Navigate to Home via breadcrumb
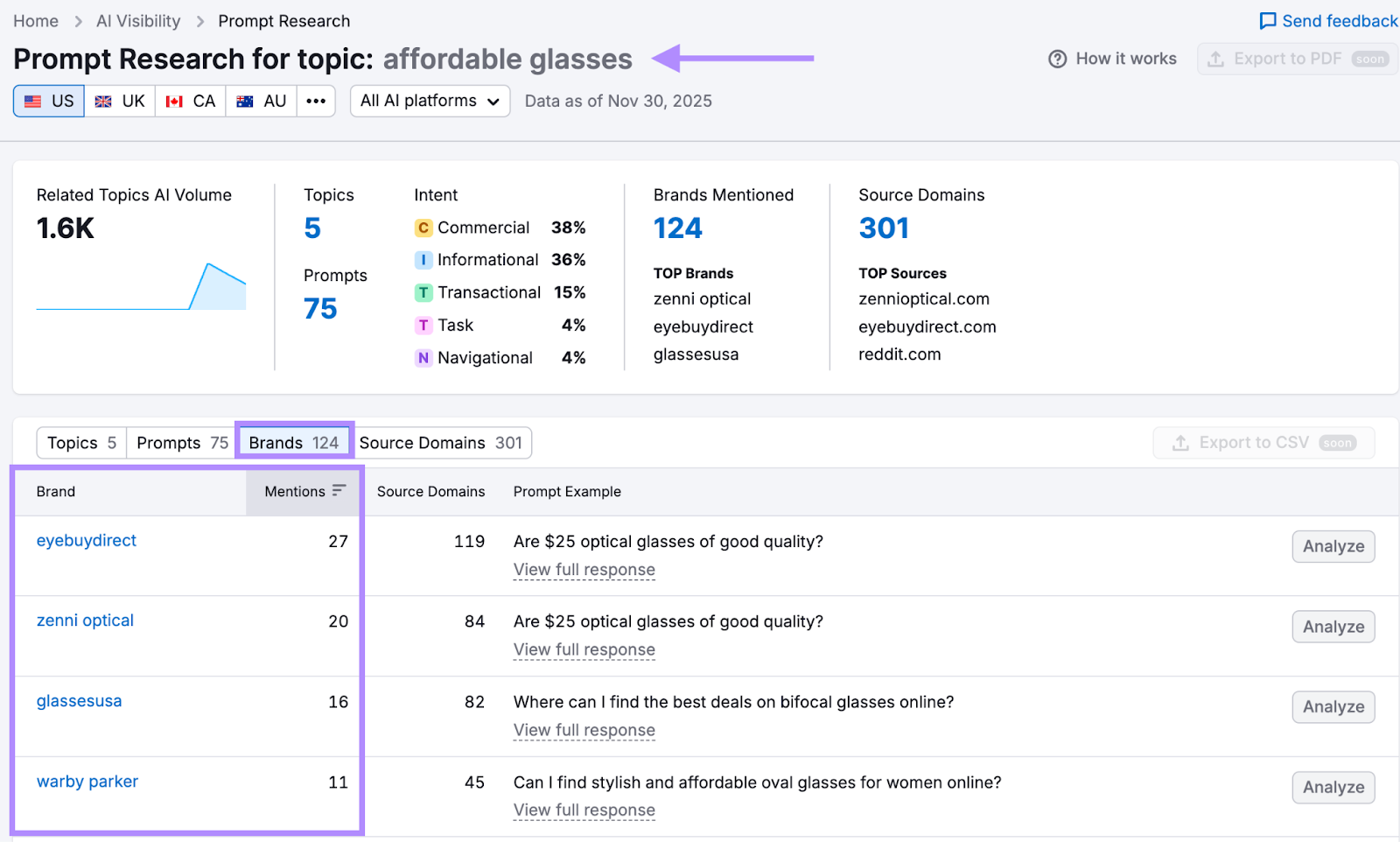Viewport: 1400px width, 842px height. coord(35,20)
